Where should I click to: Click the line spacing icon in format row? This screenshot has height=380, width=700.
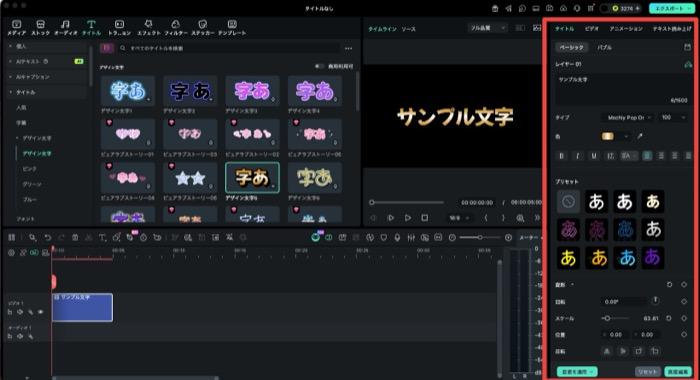tap(610, 156)
